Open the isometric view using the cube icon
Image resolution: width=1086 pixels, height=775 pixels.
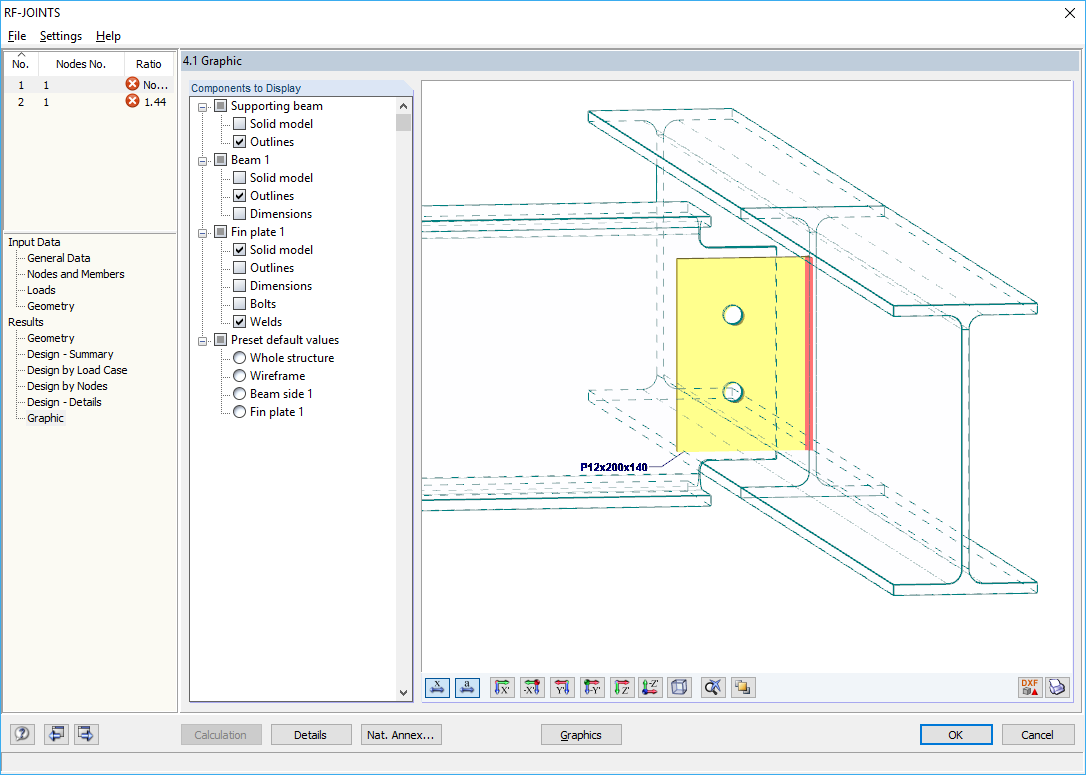click(679, 687)
